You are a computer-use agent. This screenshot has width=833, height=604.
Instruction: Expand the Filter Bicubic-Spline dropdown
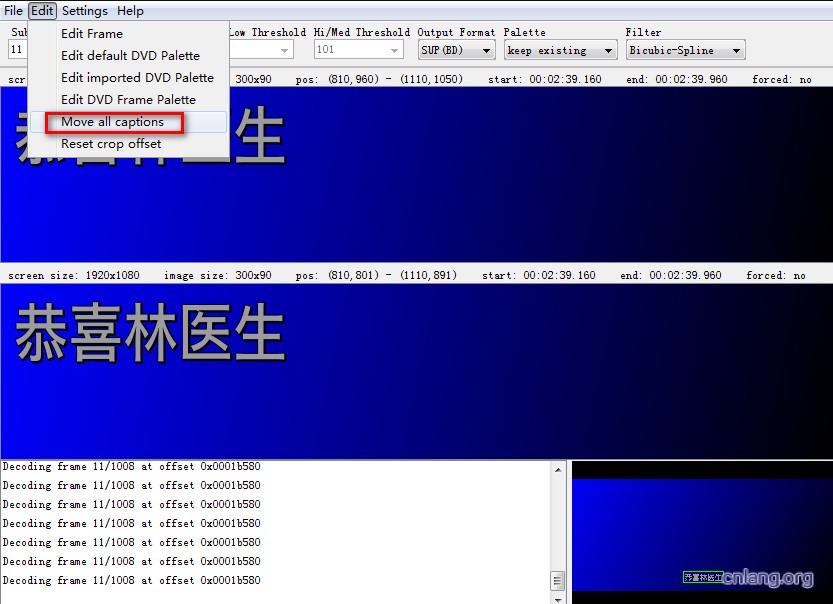tap(736, 50)
